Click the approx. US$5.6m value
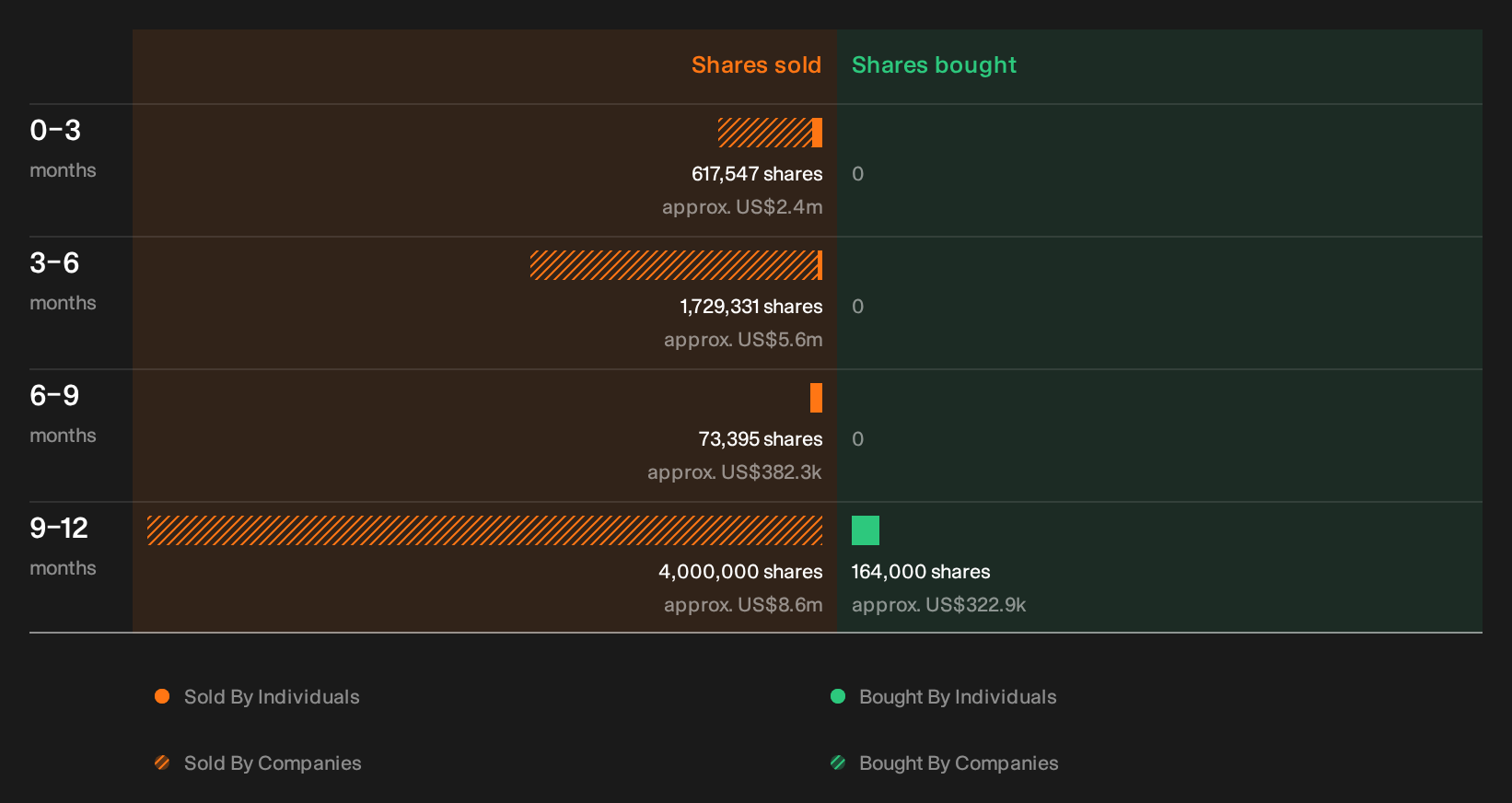 (x=743, y=340)
